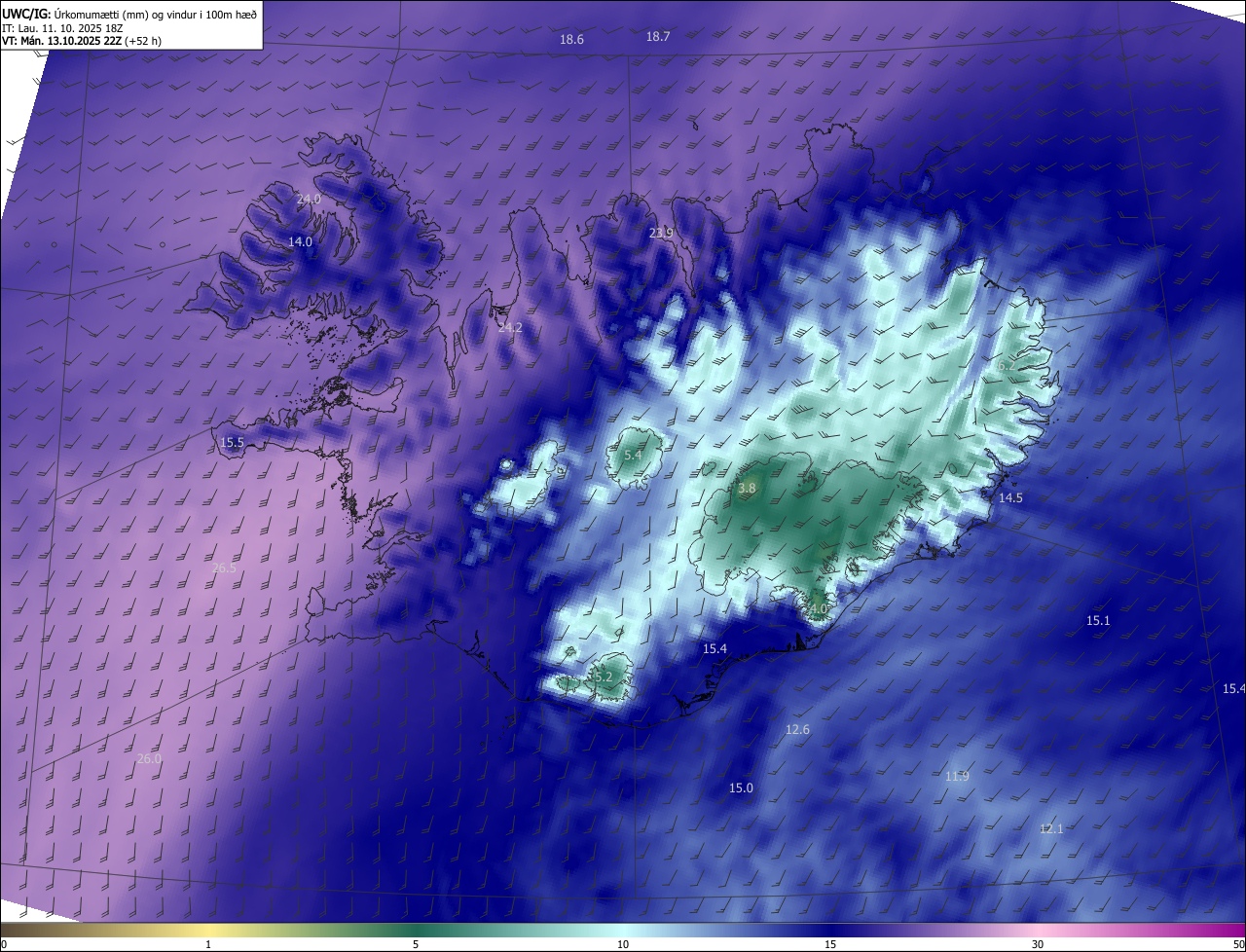The height and width of the screenshot is (952, 1246).
Task: Click the 18.6 value on the map
Action: 571,40
